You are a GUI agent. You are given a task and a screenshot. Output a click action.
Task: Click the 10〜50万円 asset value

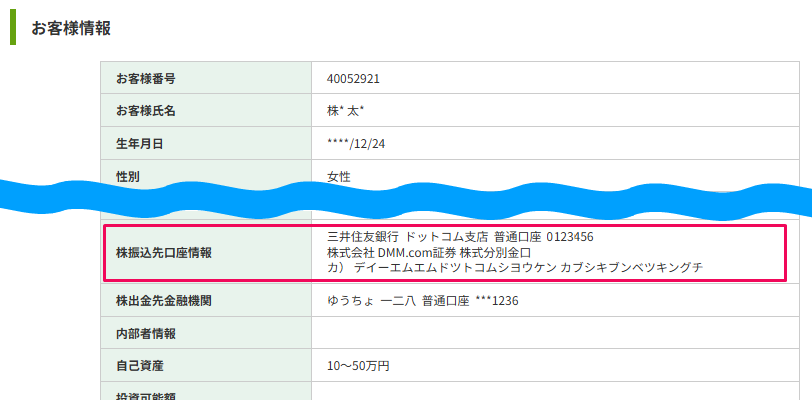click(x=358, y=365)
